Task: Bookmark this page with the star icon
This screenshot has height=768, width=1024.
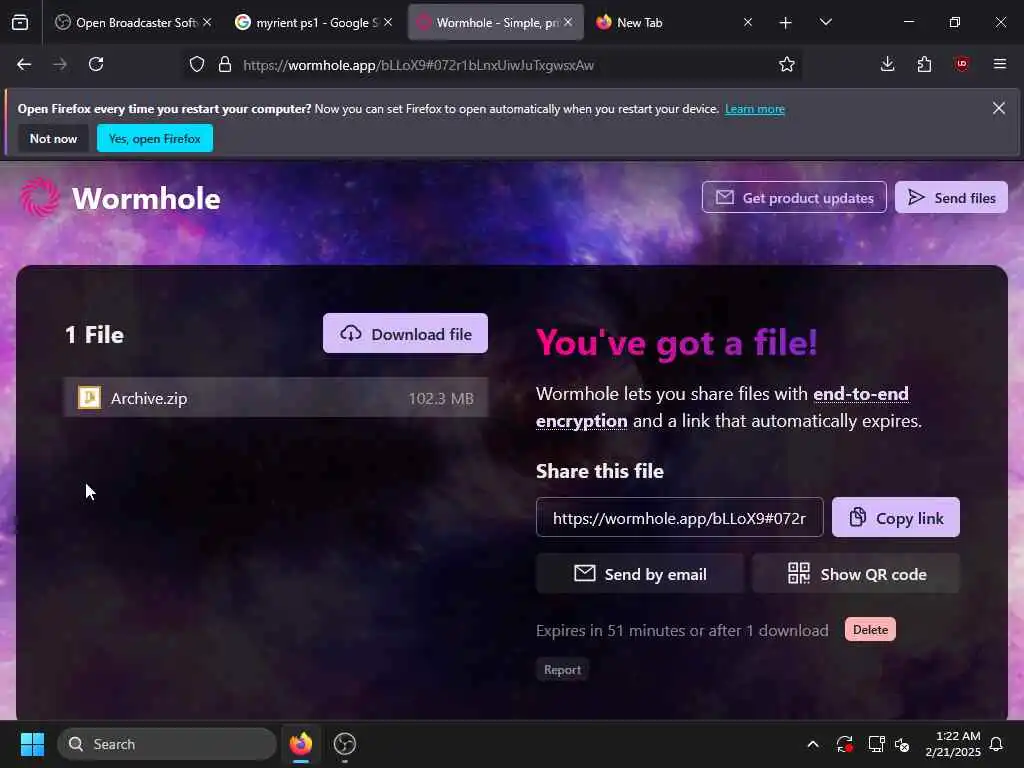Action: pos(786,64)
